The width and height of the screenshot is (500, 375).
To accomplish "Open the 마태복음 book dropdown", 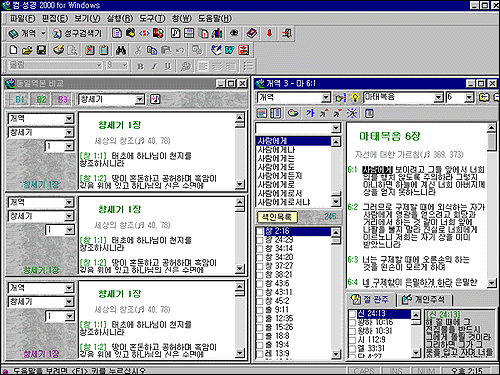I will pyautogui.click(x=439, y=97).
